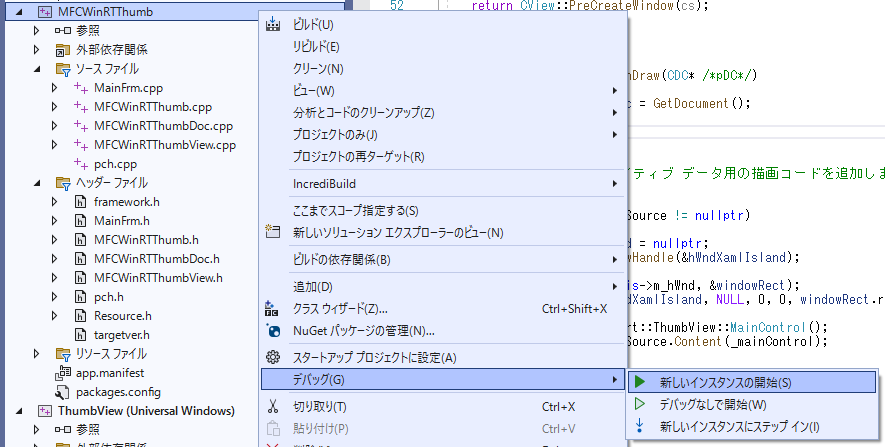885x447 pixels.
Task: Expand the 外部依存関係 node
Action: (37, 50)
